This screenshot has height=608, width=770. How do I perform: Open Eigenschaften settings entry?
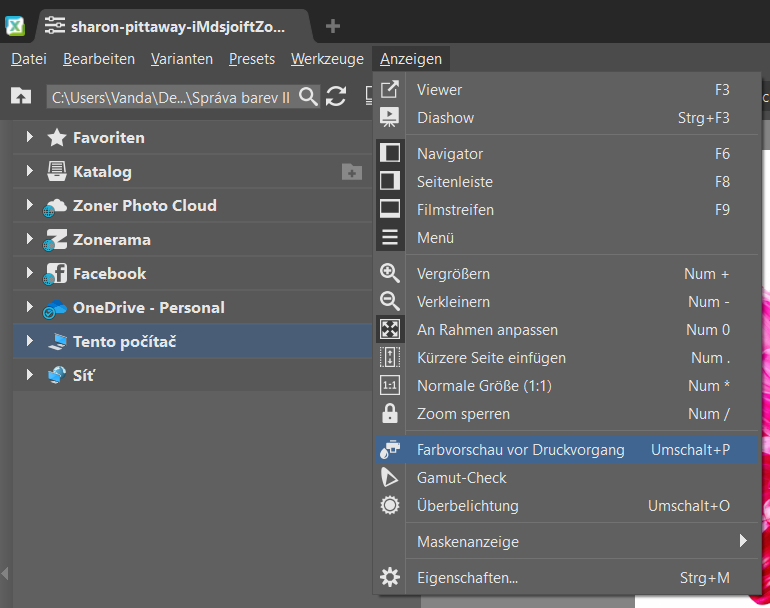(x=467, y=578)
